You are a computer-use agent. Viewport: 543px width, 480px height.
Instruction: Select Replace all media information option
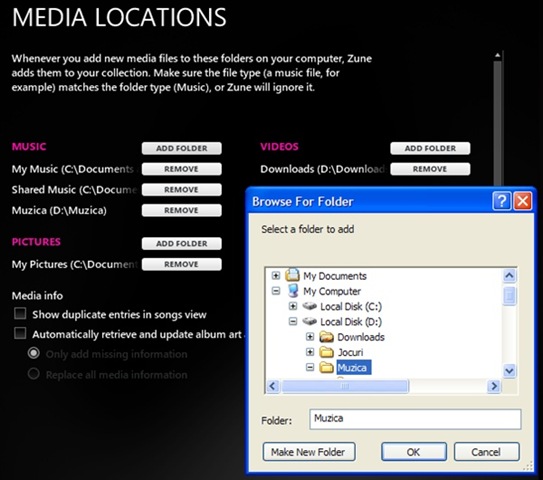[x=34, y=374]
